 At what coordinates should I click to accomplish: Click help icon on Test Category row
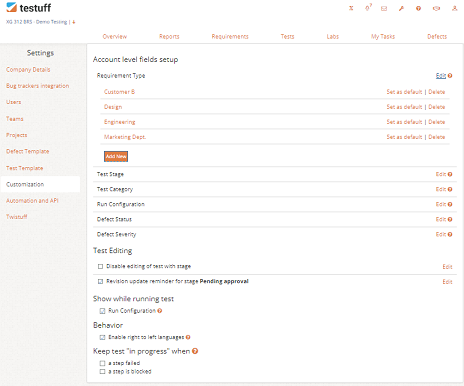pos(450,189)
